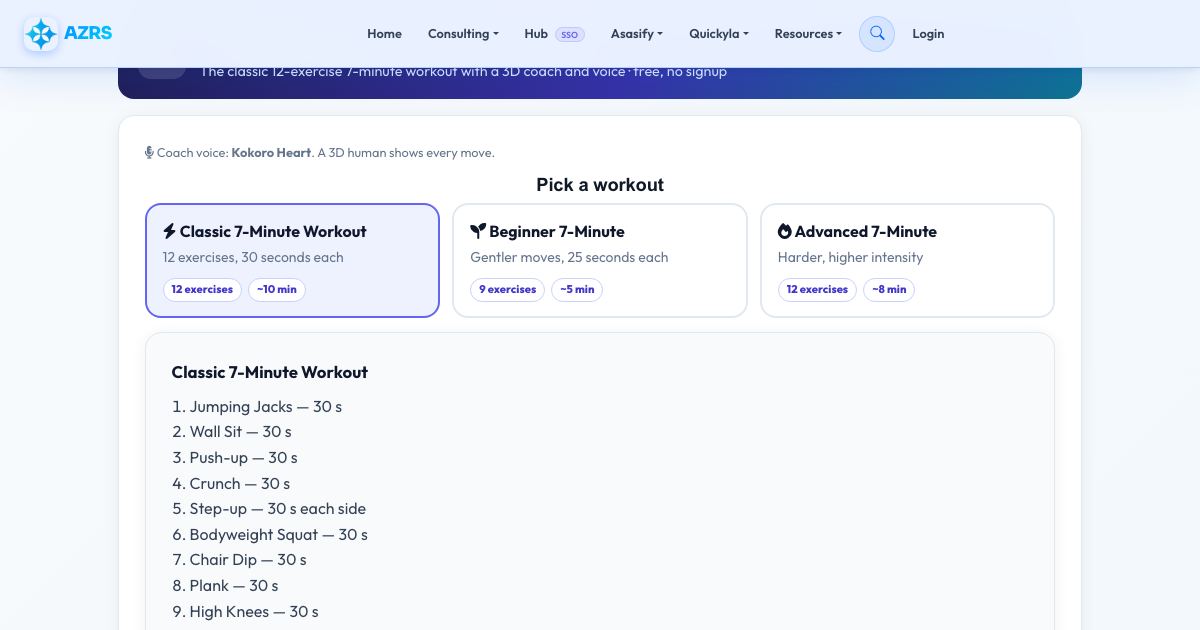Image resolution: width=1200 pixels, height=630 pixels.
Task: Click 'Harder, higher intensity' subtitle
Action: (850, 258)
